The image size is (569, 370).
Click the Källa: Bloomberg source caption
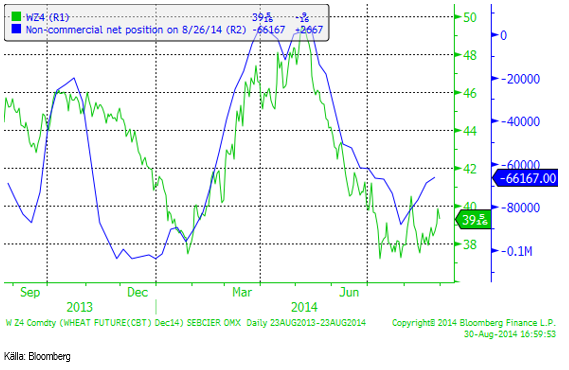click(37, 356)
